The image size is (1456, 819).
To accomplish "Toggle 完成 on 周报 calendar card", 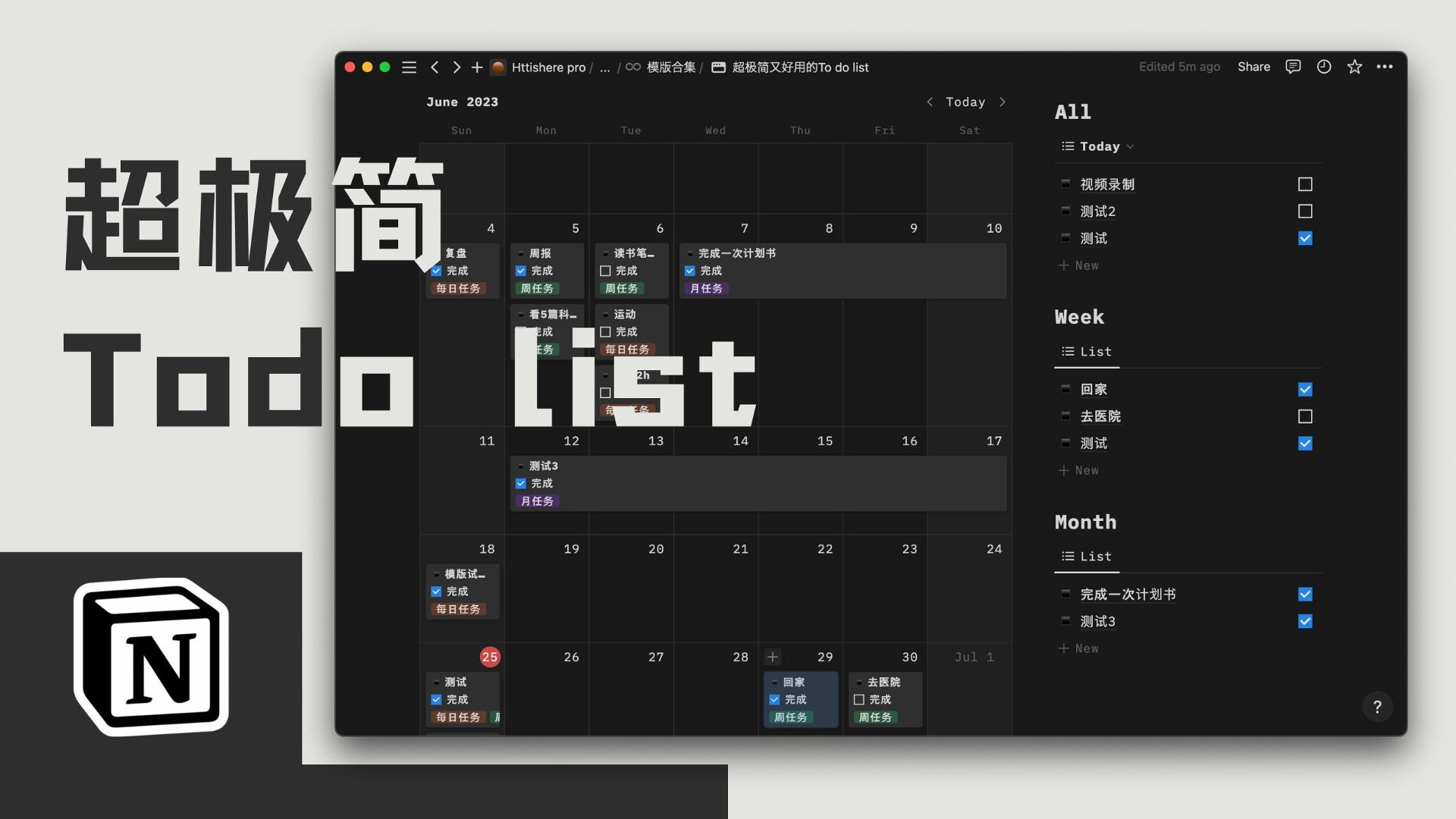I will (521, 271).
